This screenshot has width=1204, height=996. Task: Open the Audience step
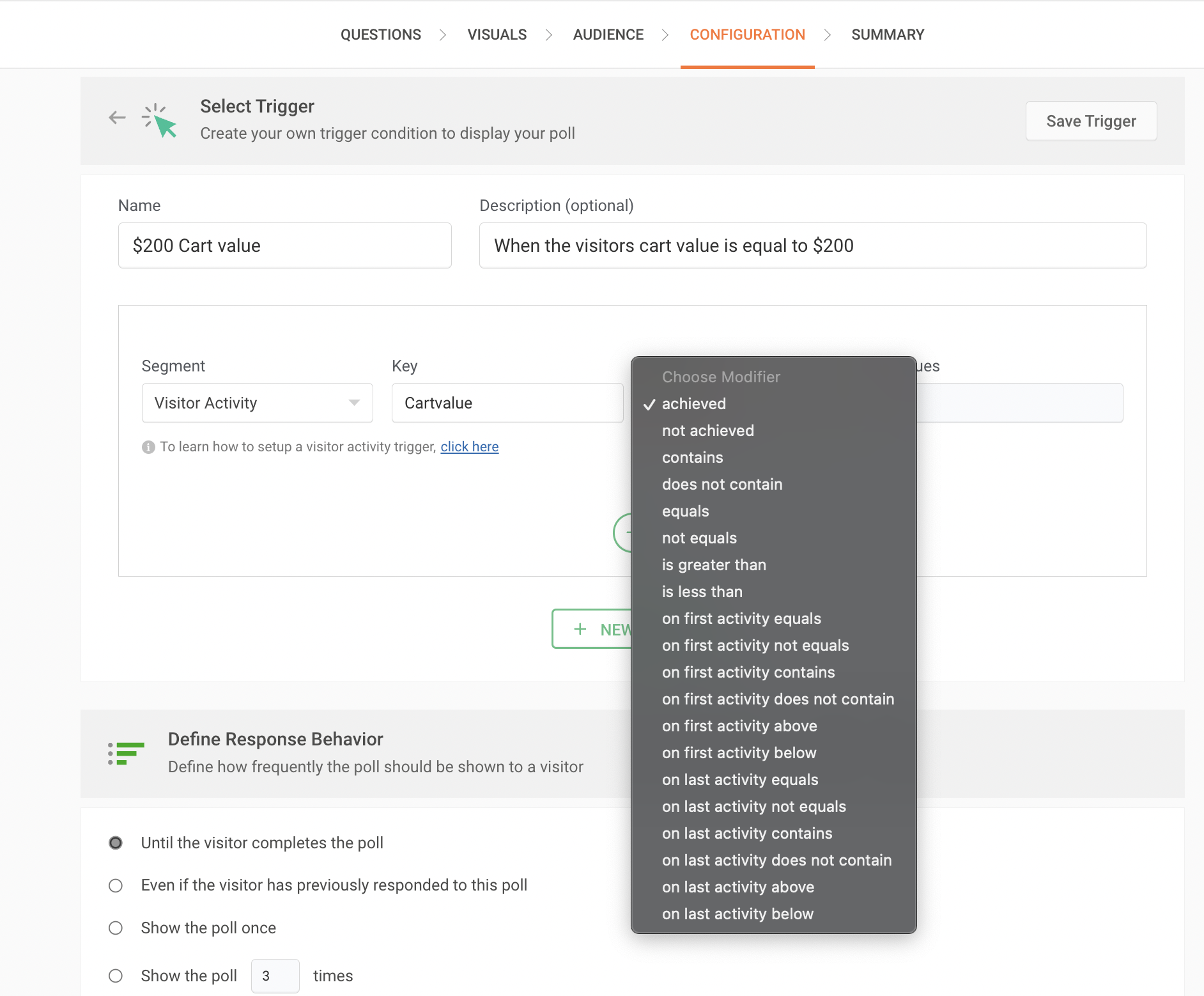point(608,35)
